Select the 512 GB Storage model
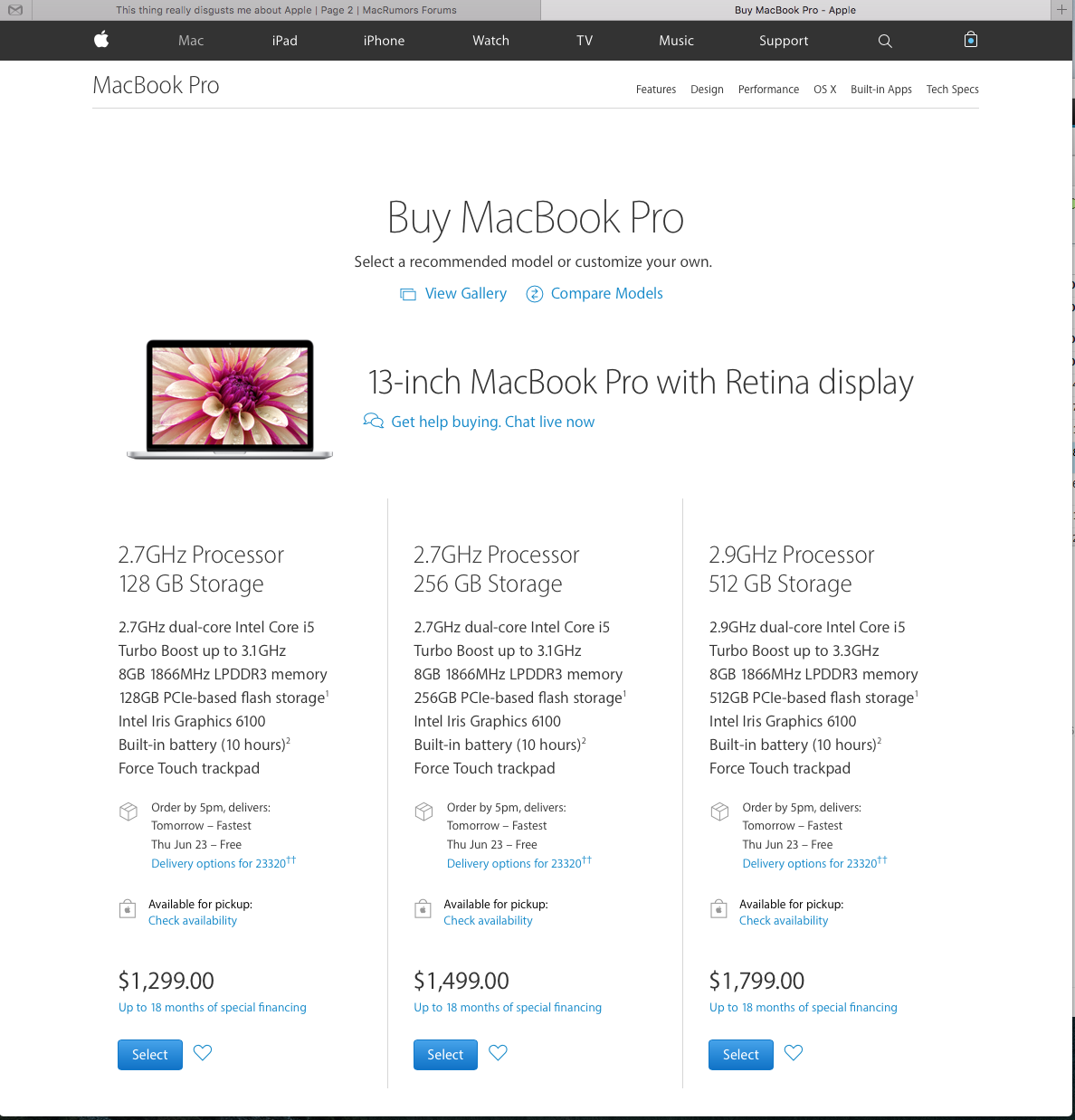The width and height of the screenshot is (1075, 1120). point(741,1055)
